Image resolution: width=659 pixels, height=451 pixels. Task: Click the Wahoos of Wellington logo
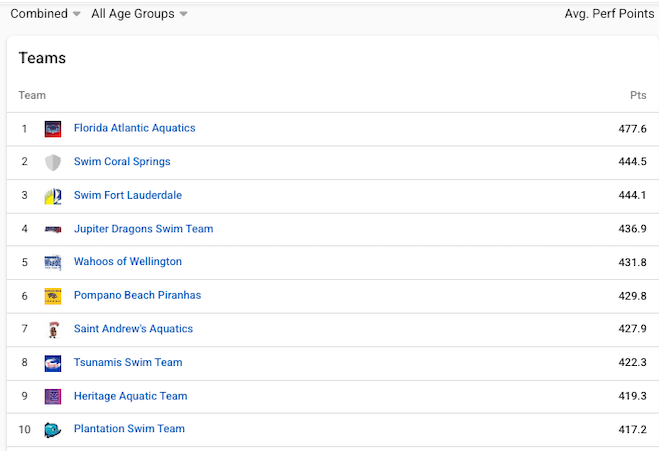click(53, 262)
